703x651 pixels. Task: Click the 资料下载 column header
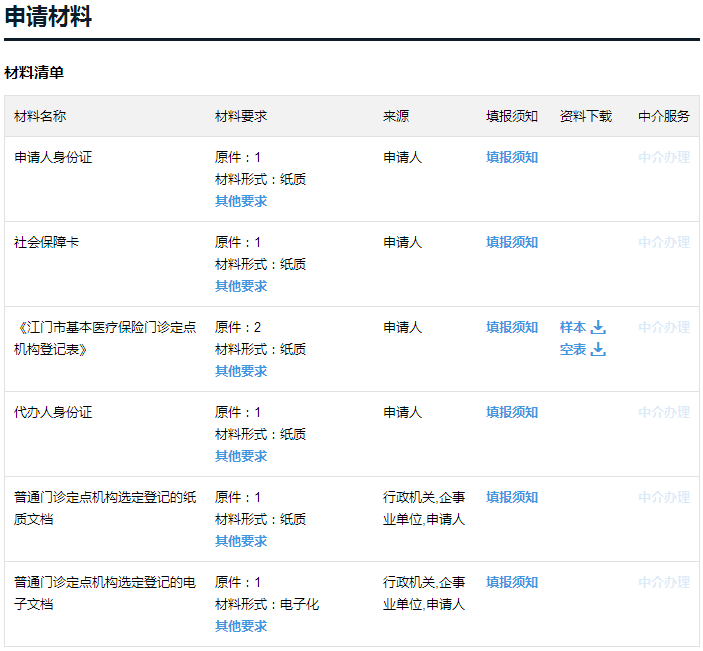pyautogui.click(x=586, y=117)
